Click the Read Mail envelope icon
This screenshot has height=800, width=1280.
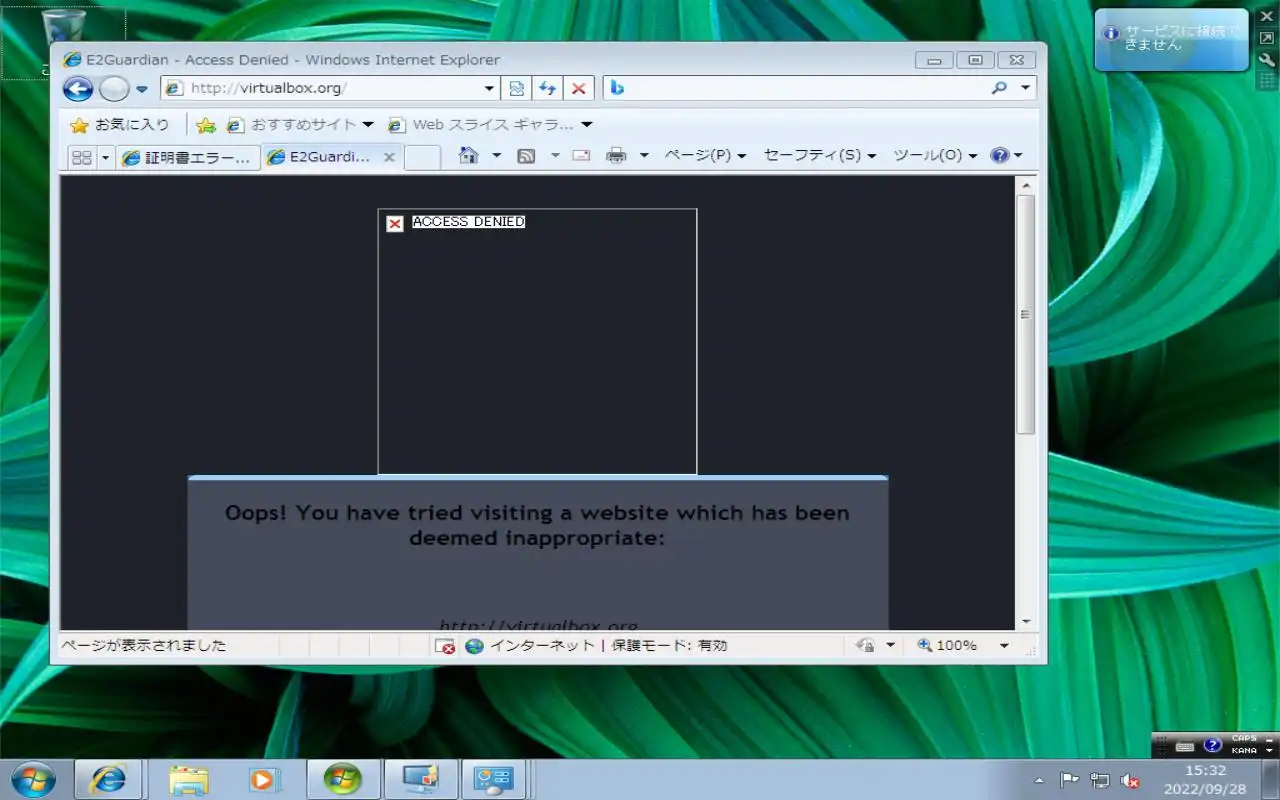click(581, 155)
